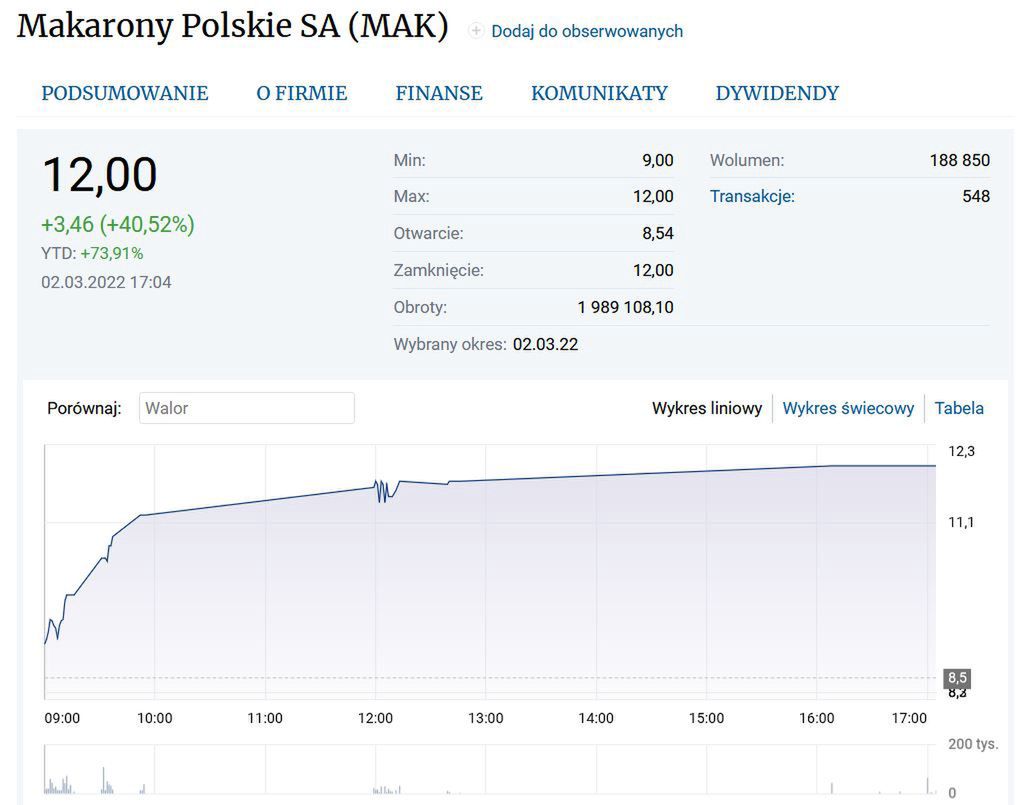The height and width of the screenshot is (805, 1016).
Task: Click the 12,00 current price display
Action: (99, 174)
